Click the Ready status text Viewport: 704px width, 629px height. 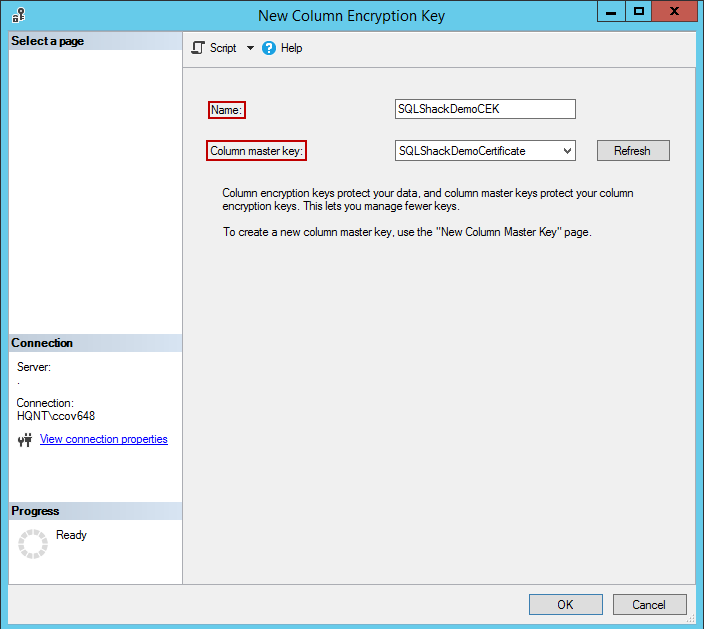(x=71, y=535)
